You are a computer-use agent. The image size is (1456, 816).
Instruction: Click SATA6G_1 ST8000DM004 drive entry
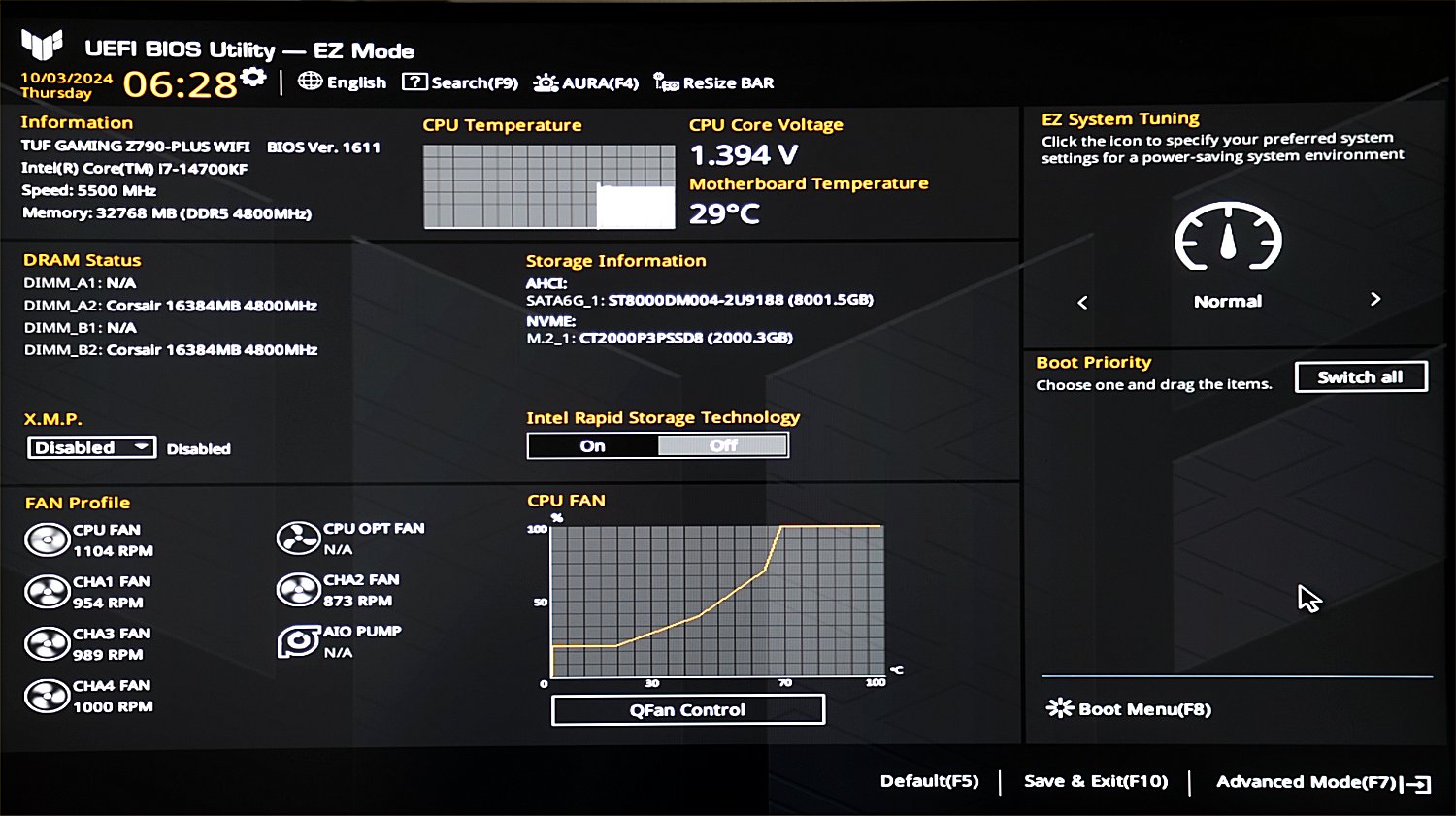point(700,300)
